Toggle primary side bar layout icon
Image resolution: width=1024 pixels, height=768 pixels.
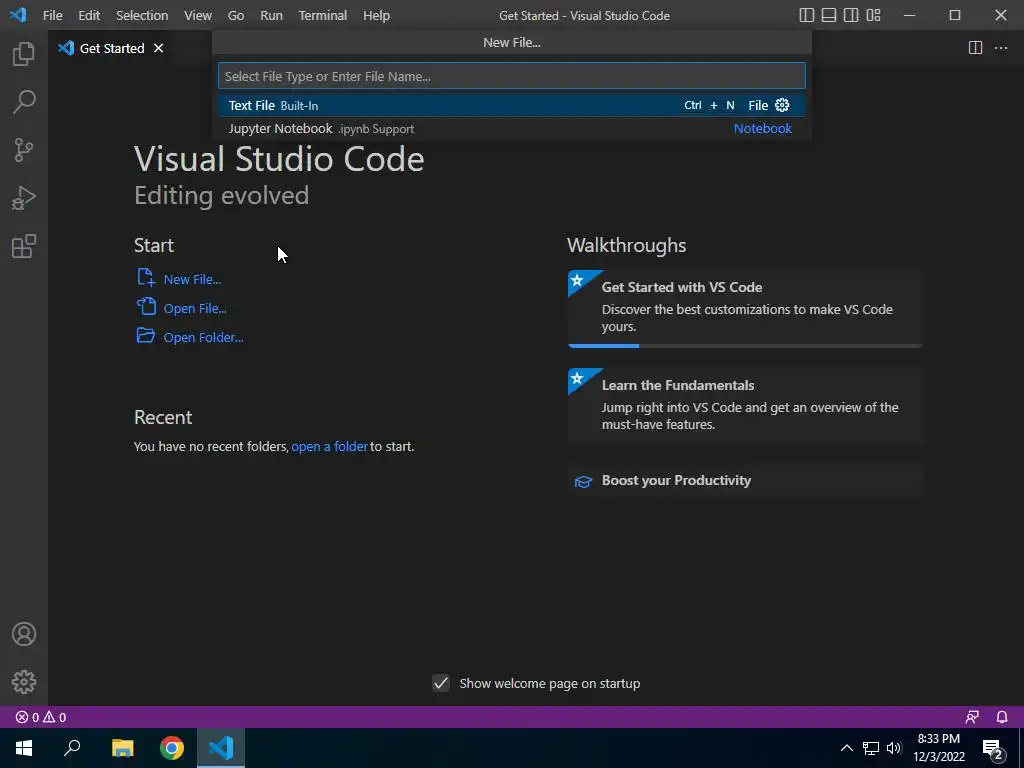tap(807, 15)
